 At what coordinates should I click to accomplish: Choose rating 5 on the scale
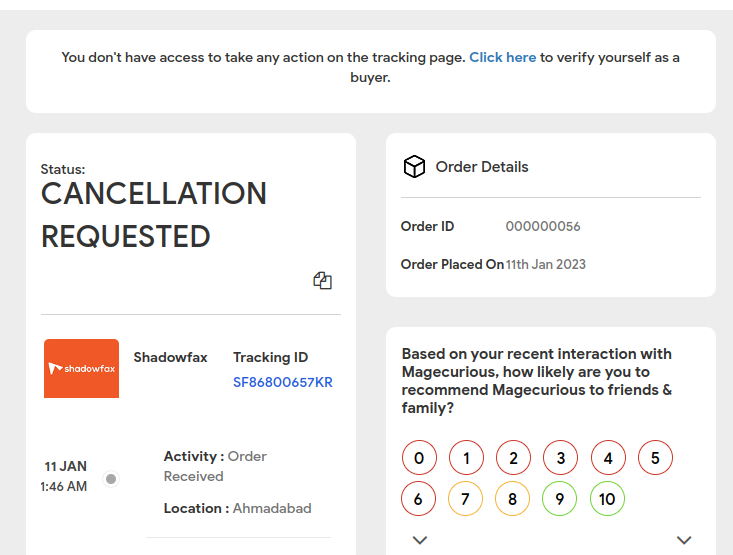click(655, 459)
